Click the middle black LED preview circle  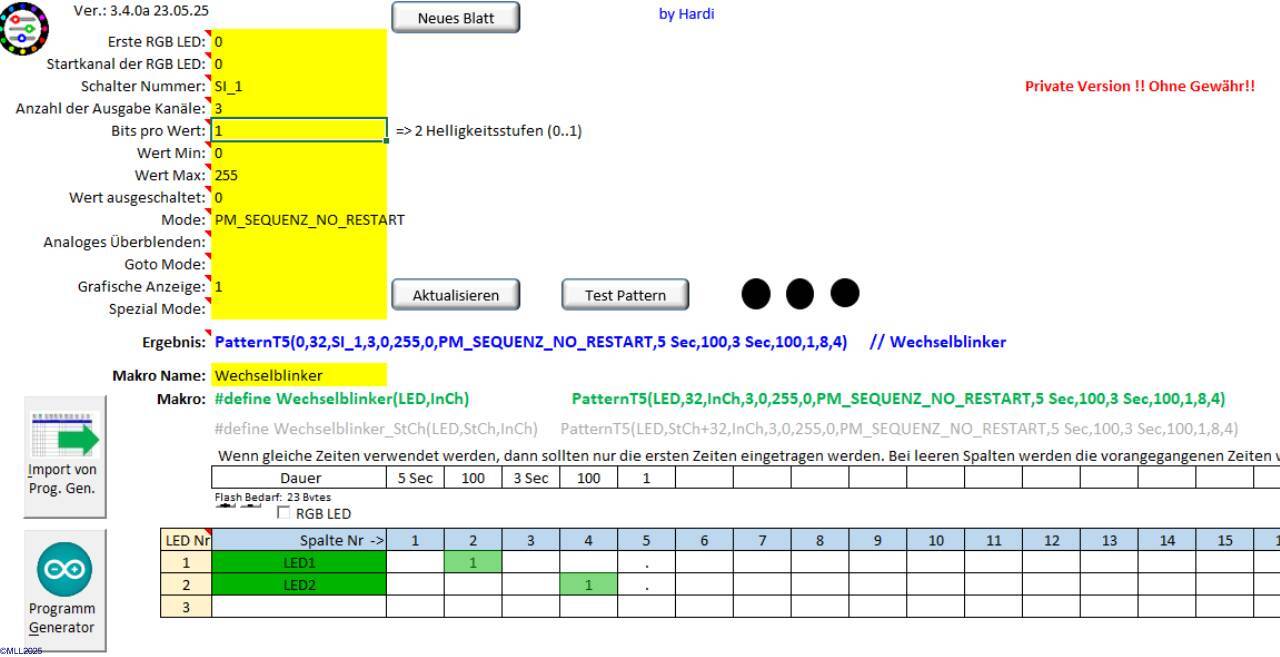(800, 294)
